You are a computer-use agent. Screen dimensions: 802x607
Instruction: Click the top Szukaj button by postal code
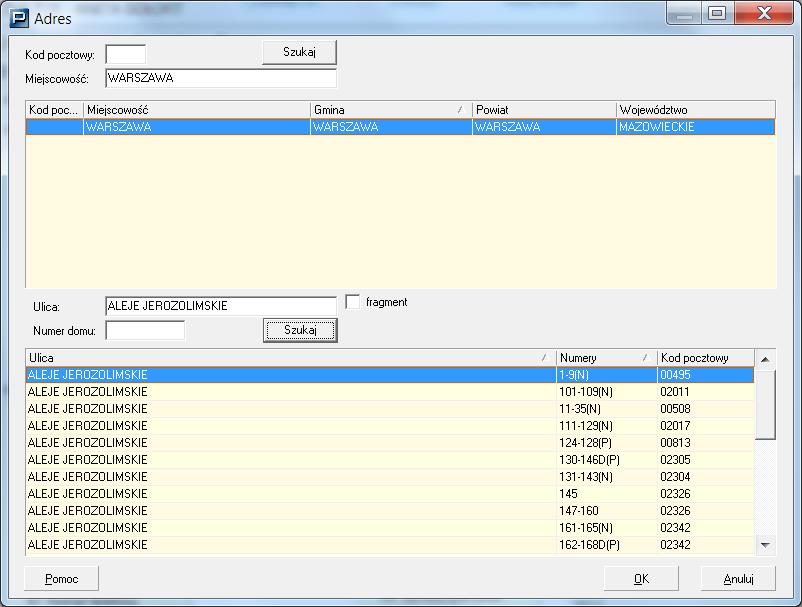coord(299,52)
